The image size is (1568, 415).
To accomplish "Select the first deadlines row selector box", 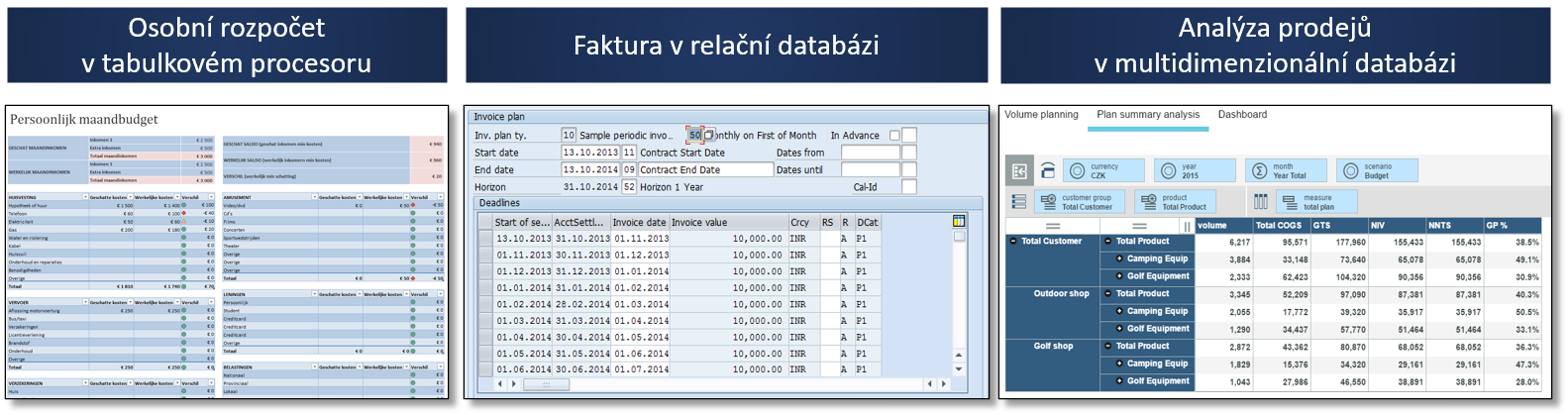I will (485, 239).
